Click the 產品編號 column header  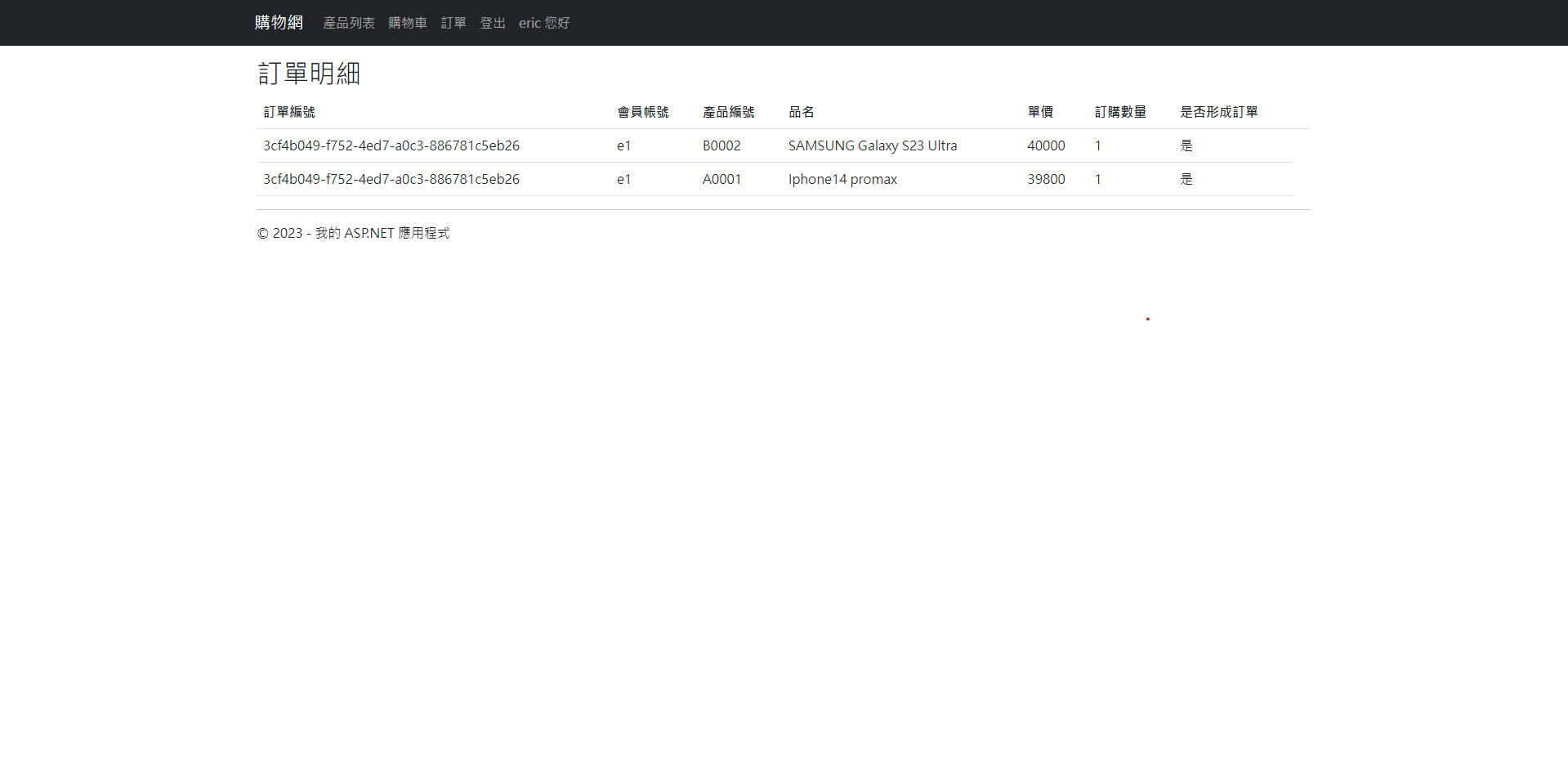coord(729,112)
